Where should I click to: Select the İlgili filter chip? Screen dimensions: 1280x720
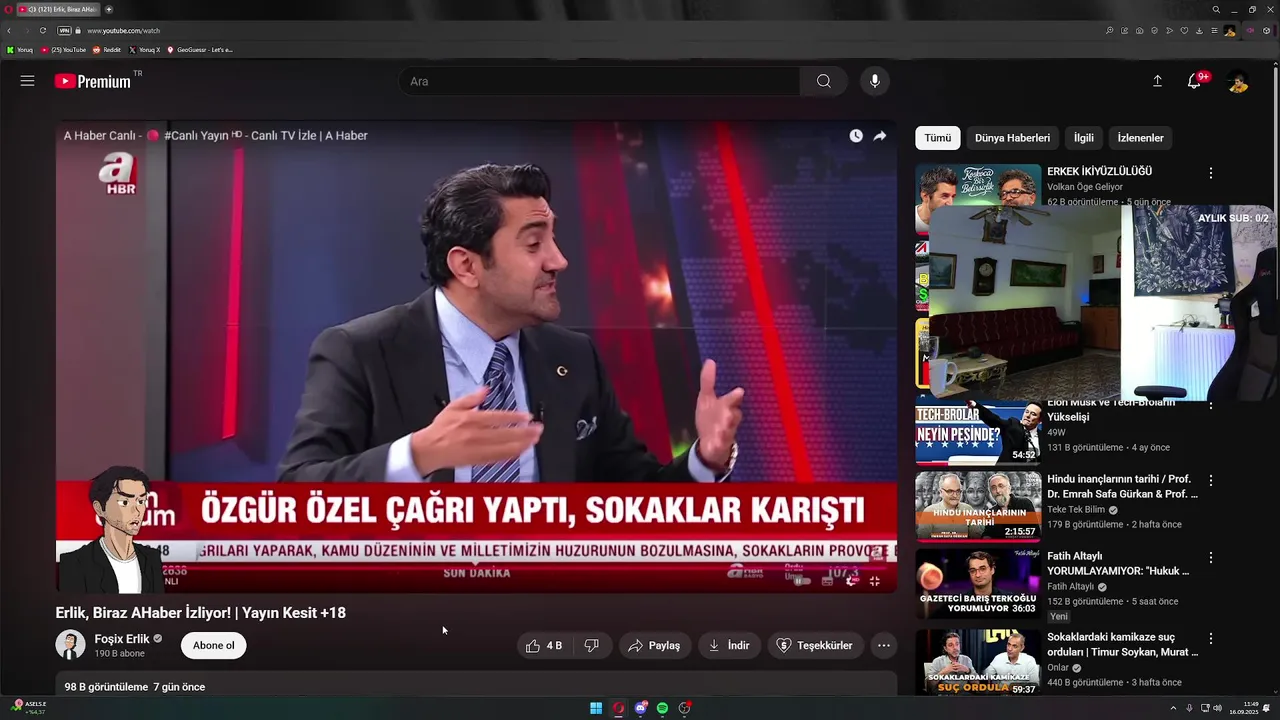(x=1084, y=138)
